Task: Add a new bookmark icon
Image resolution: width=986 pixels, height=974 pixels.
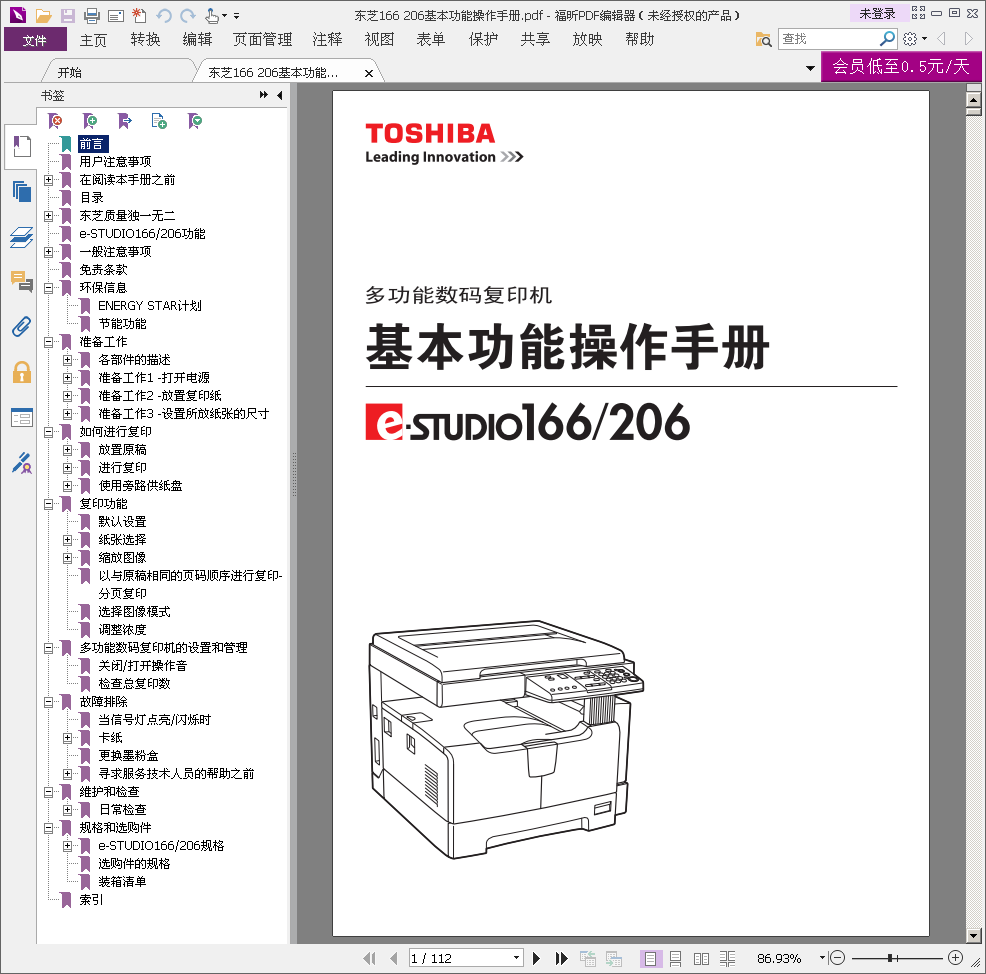Action: (x=90, y=121)
